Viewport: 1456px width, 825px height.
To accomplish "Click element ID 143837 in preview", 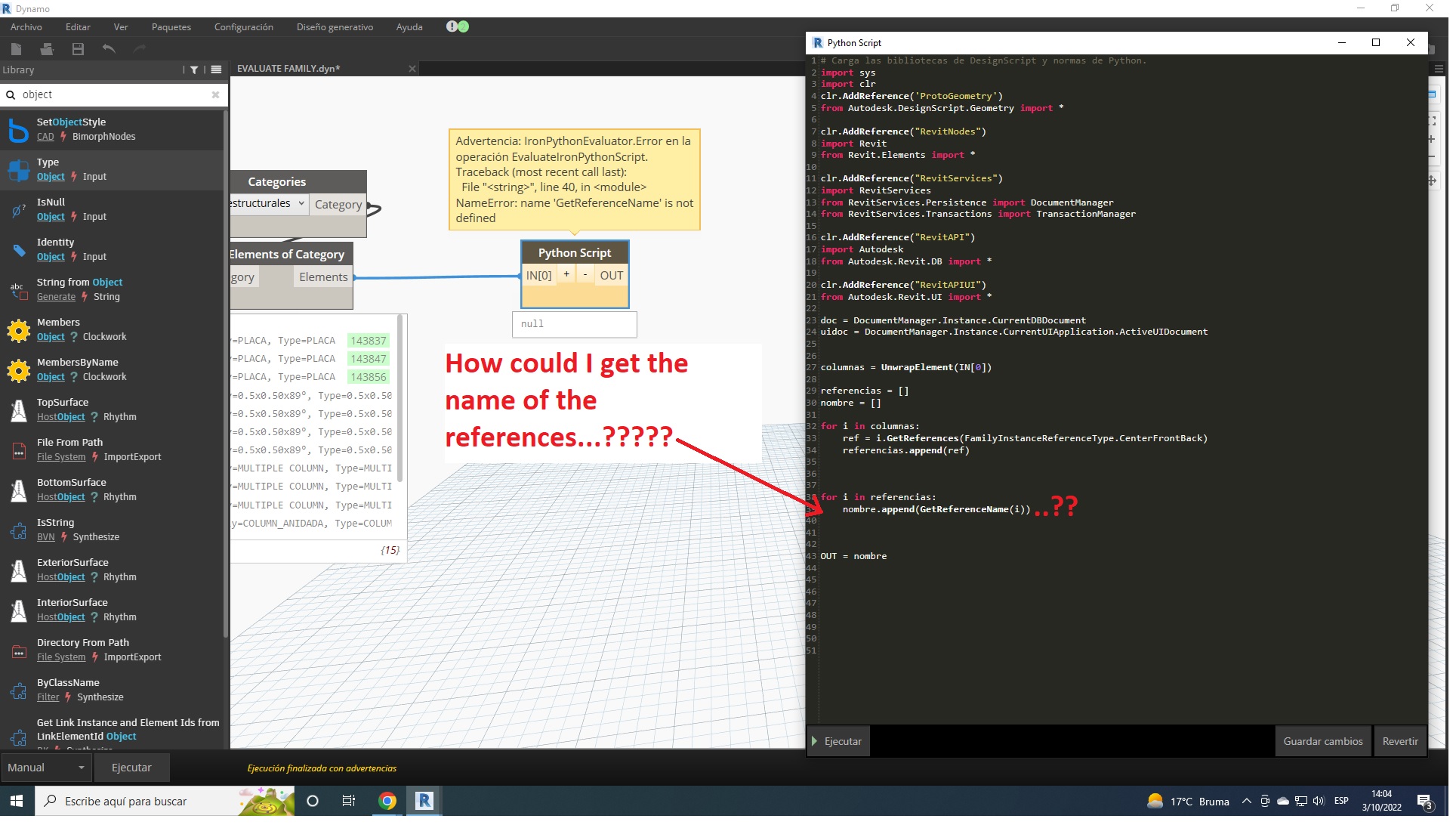I will 369,341.
